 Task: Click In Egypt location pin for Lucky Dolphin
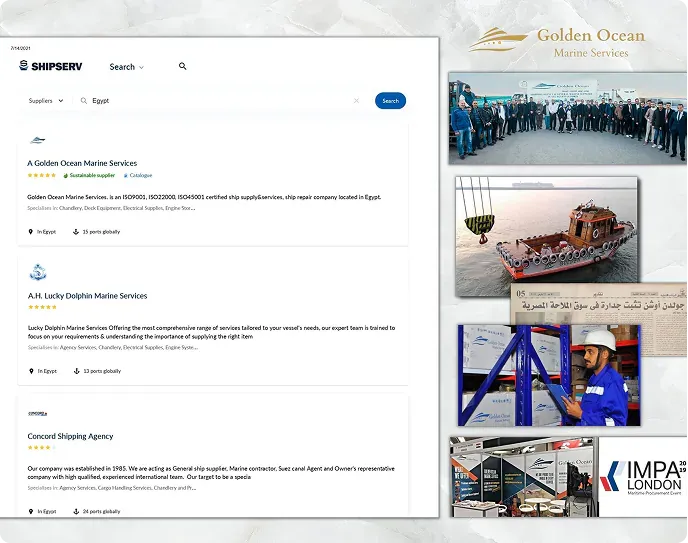click(31, 371)
